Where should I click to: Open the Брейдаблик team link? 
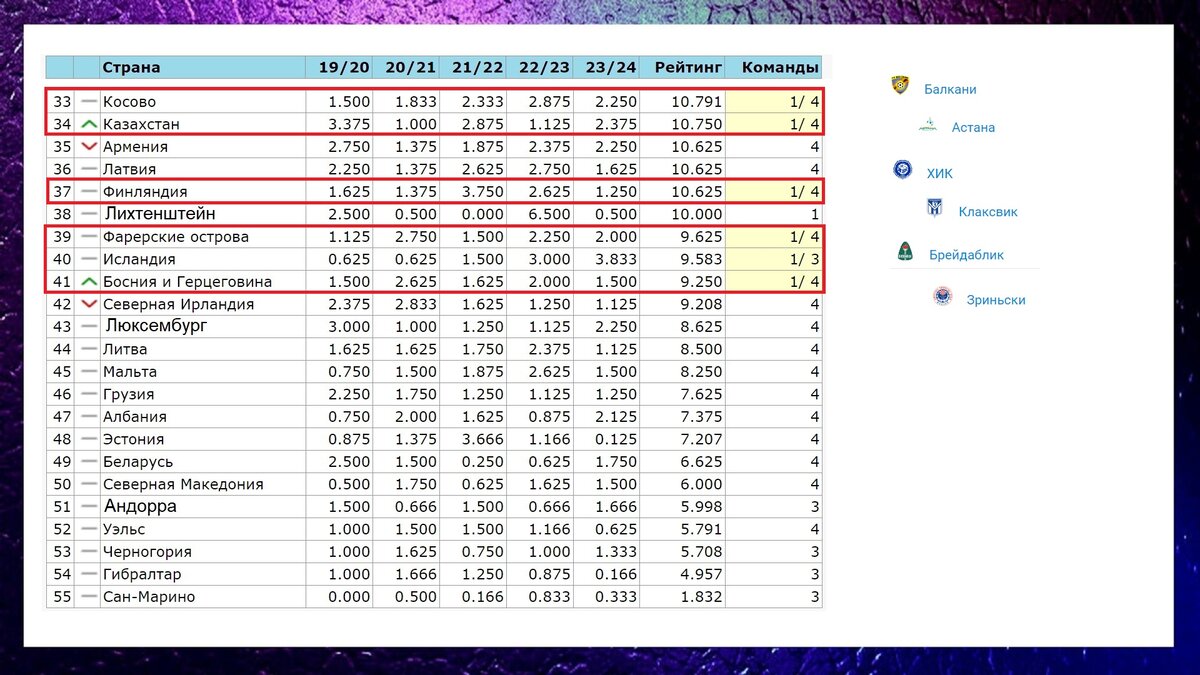[x=966, y=255]
